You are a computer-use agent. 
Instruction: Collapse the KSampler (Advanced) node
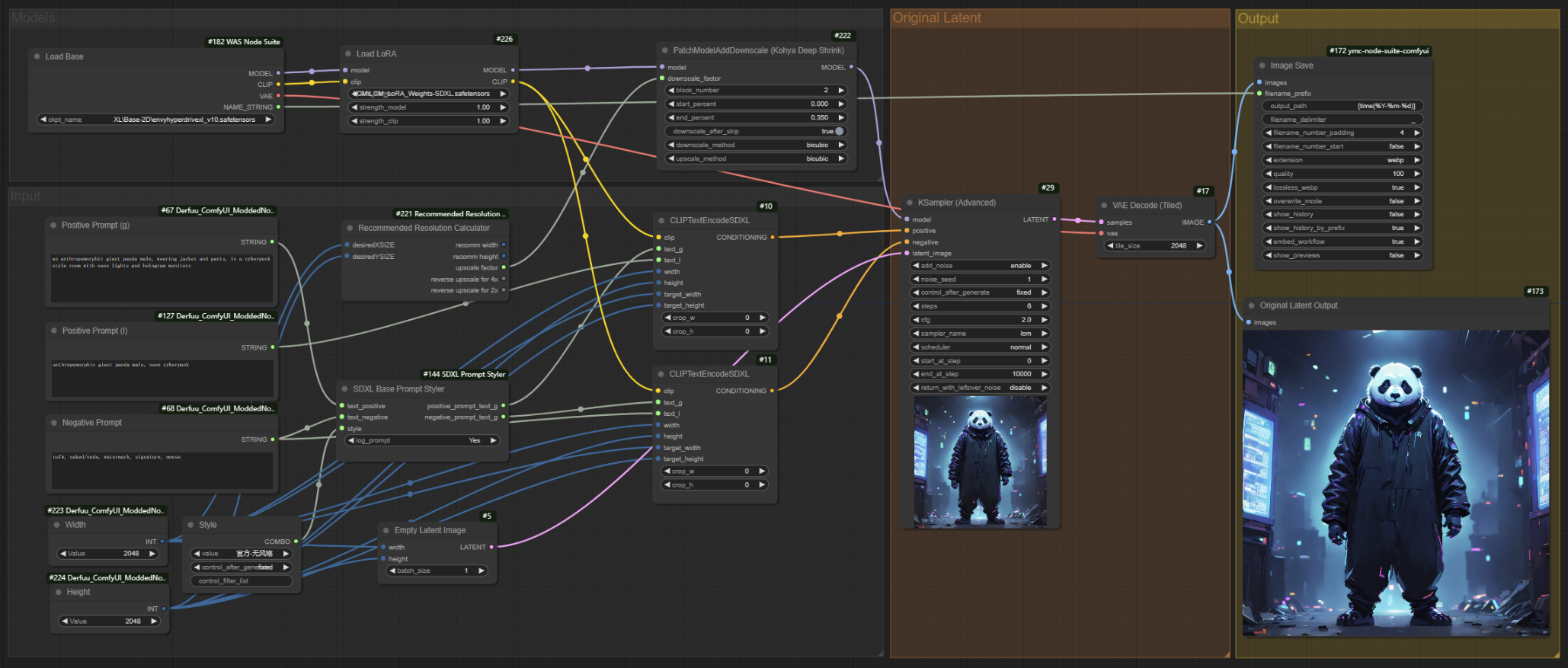tap(910, 203)
